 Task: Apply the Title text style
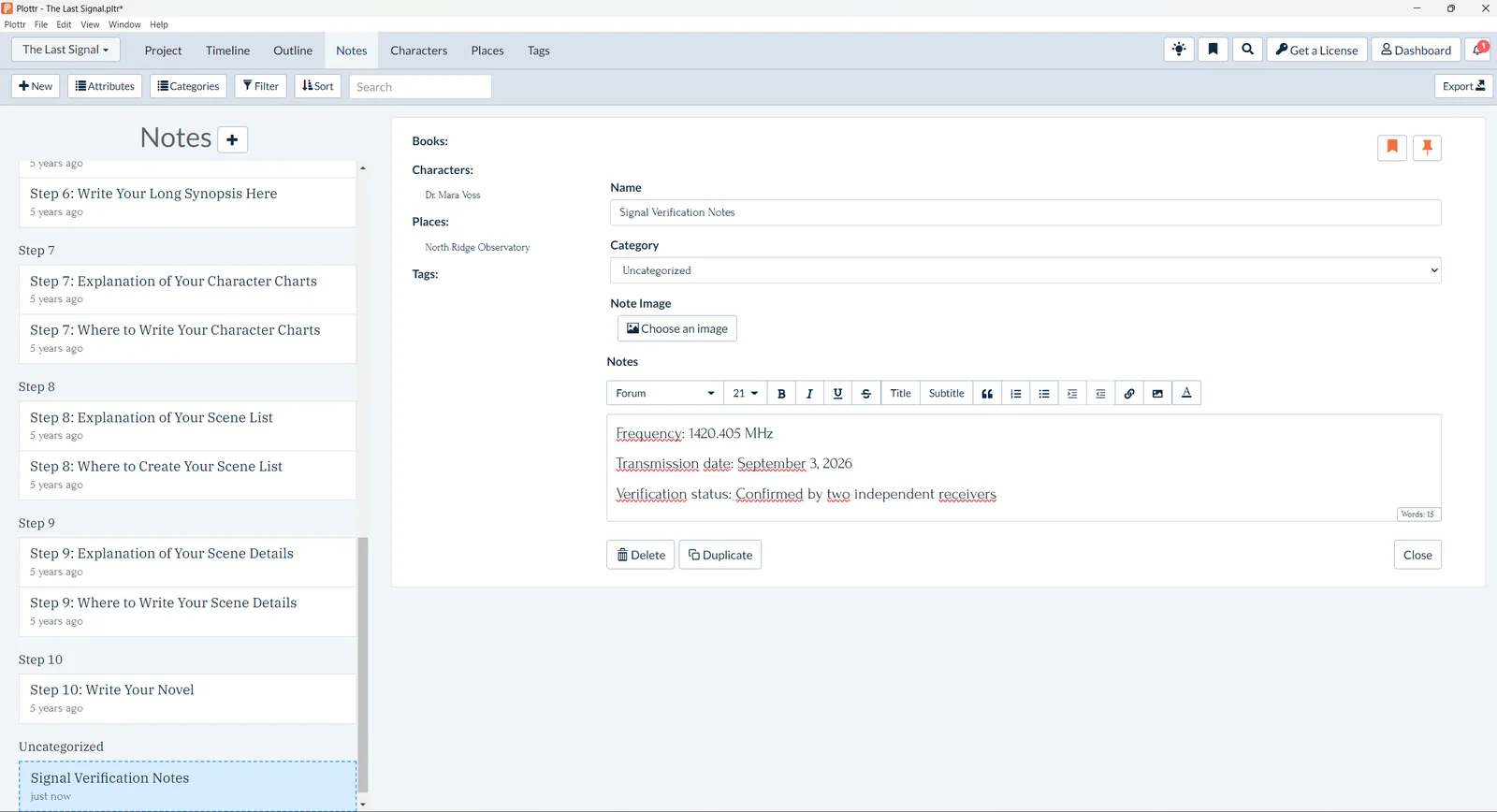(x=900, y=393)
